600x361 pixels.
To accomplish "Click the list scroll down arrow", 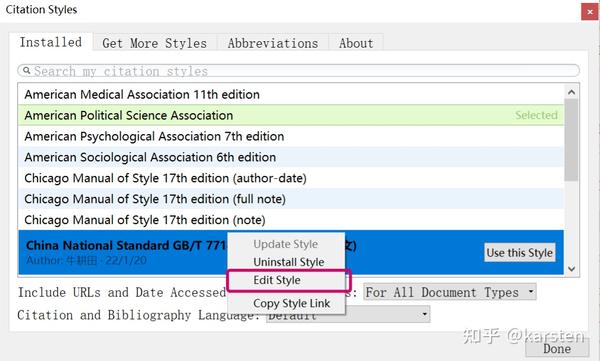I will [572, 269].
